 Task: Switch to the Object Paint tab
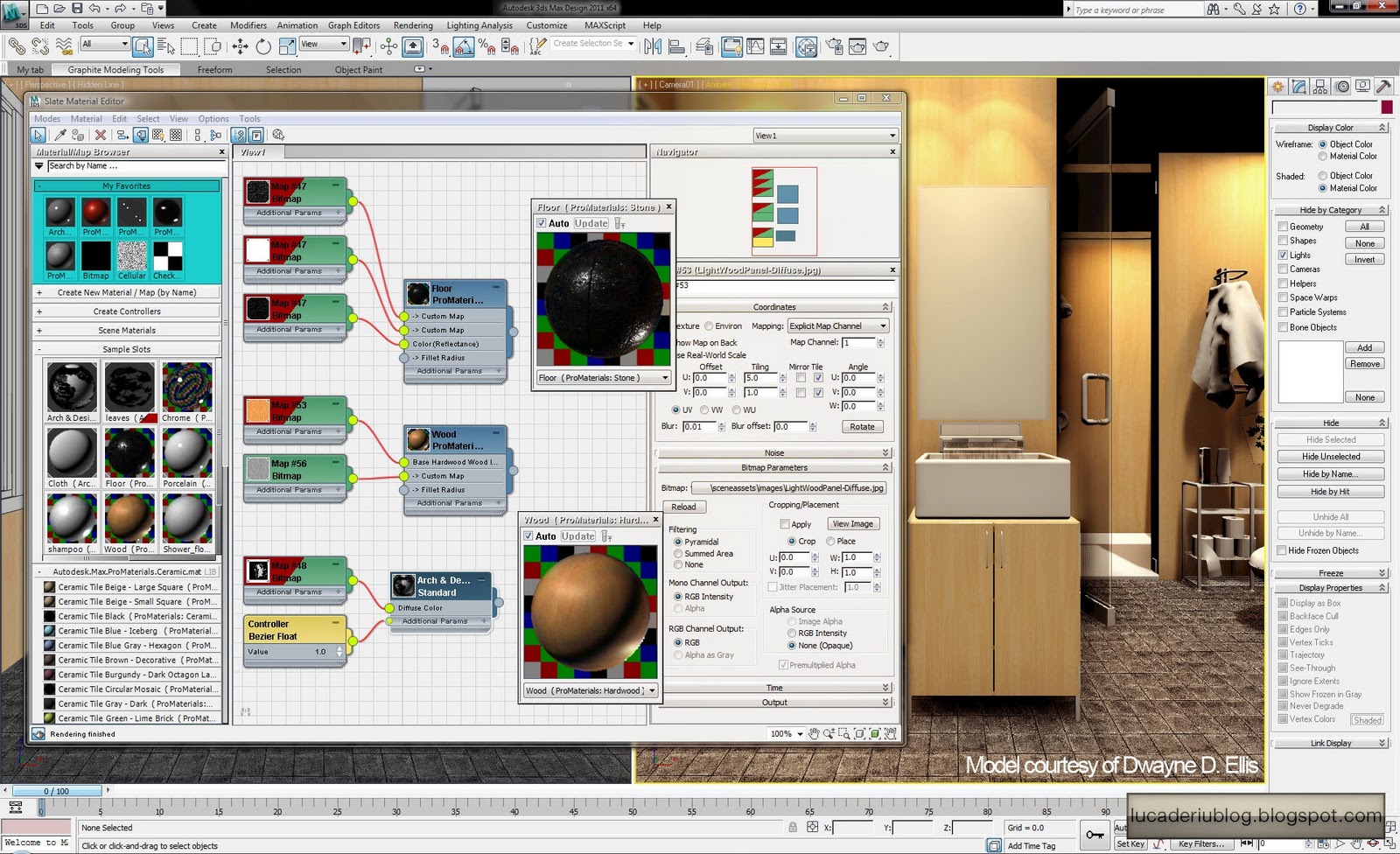(359, 70)
